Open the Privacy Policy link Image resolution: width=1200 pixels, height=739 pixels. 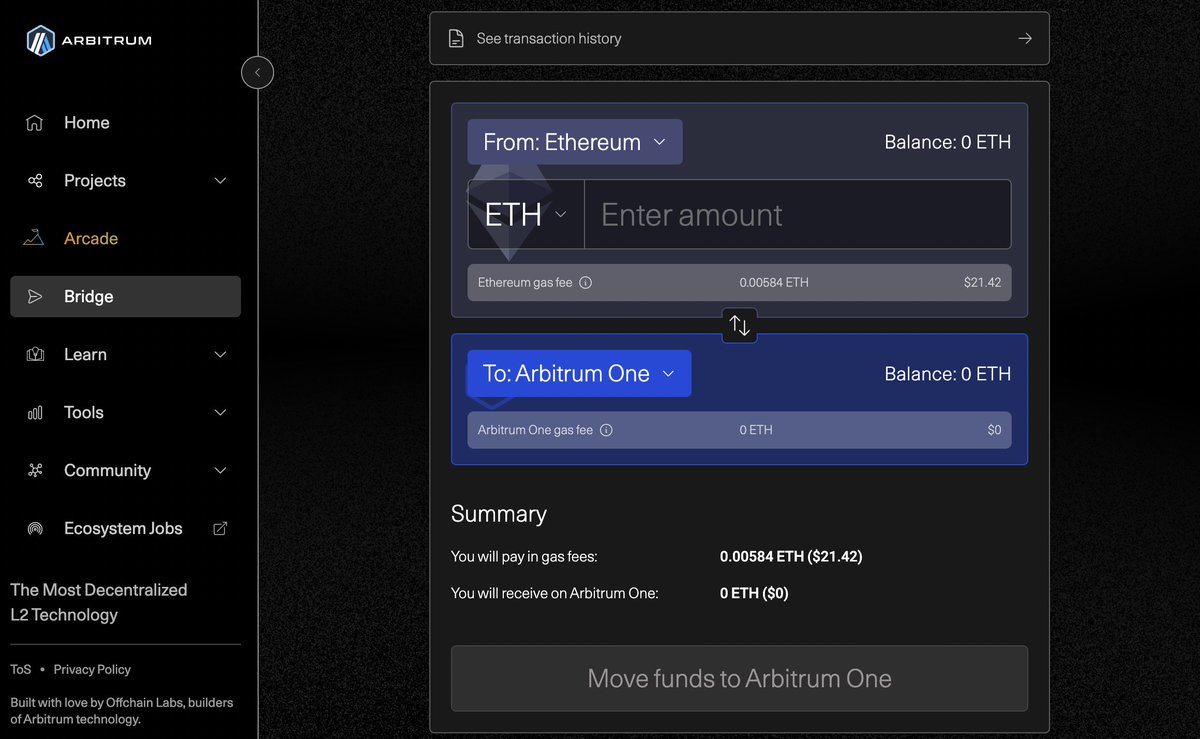(92, 669)
